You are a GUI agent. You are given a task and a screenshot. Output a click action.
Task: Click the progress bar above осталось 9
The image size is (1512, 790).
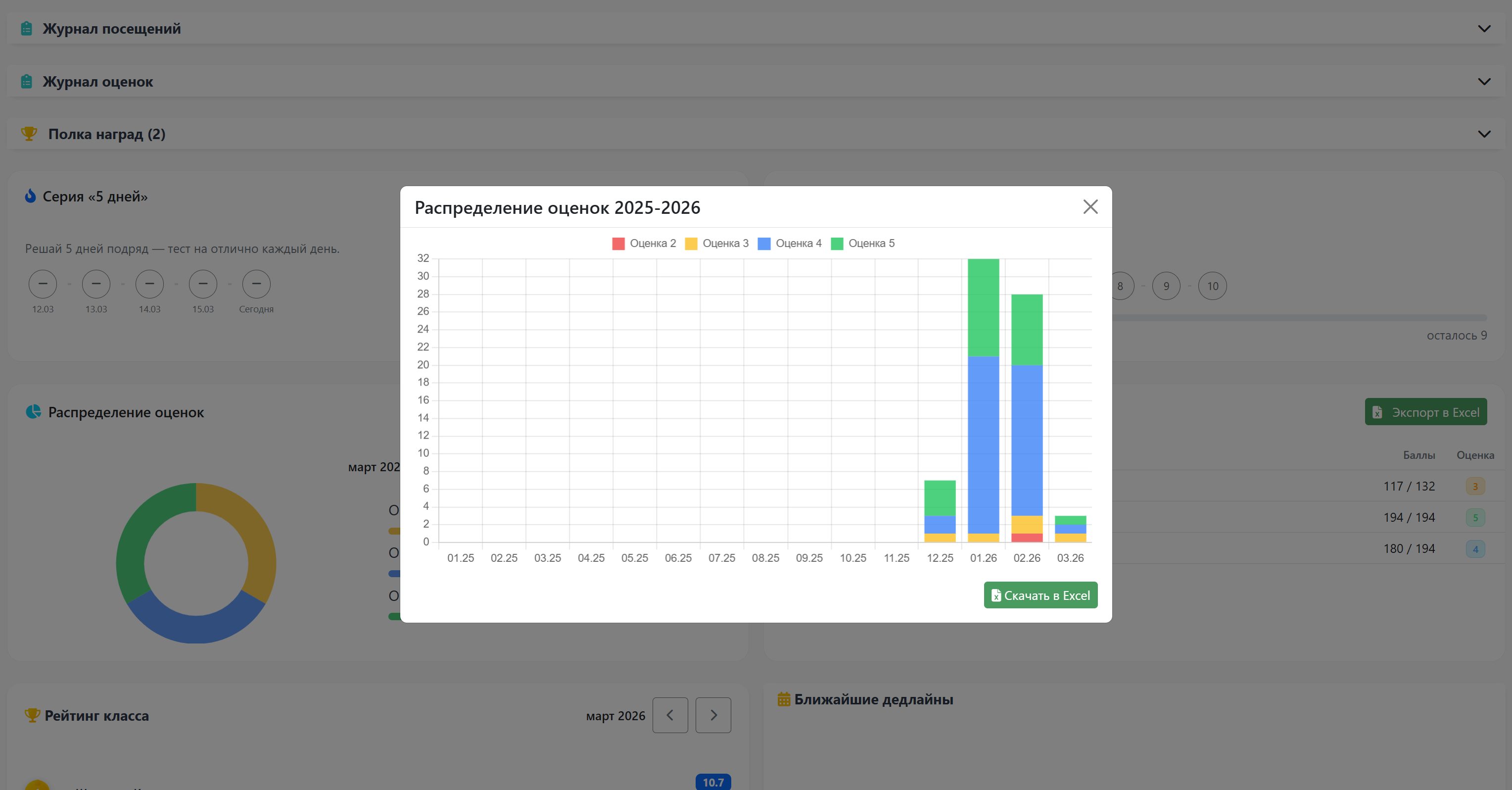point(1300,318)
